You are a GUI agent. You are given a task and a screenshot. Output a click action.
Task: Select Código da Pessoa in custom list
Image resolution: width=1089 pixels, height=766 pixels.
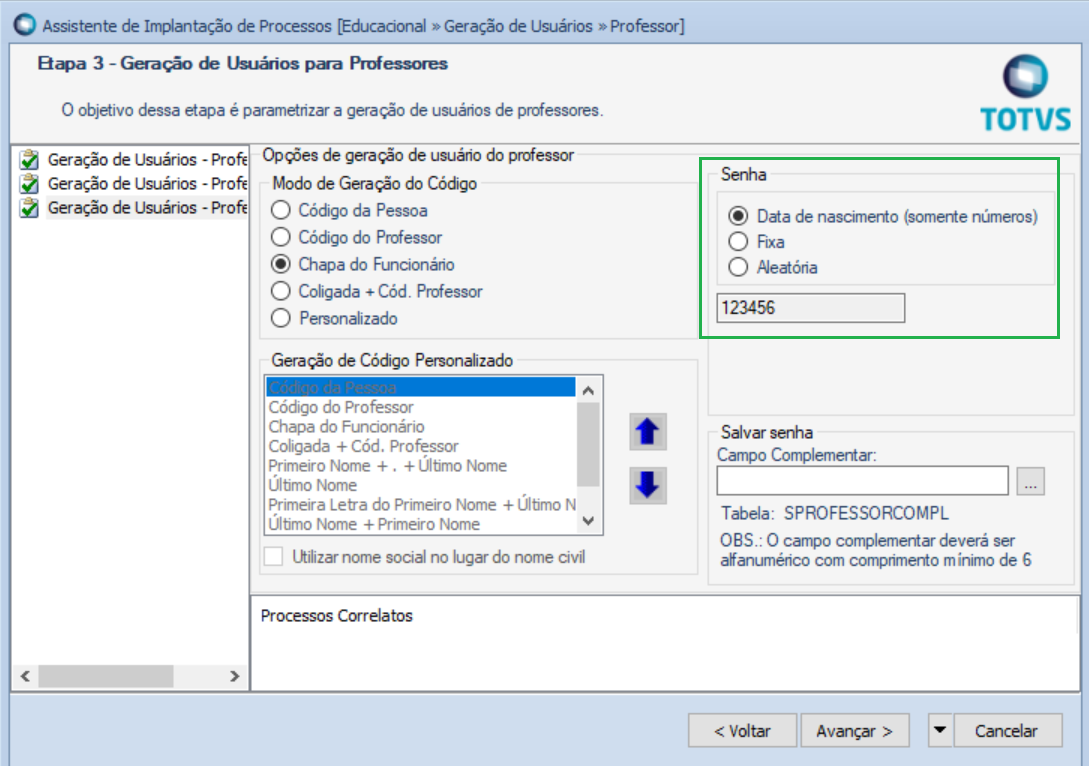(421, 387)
